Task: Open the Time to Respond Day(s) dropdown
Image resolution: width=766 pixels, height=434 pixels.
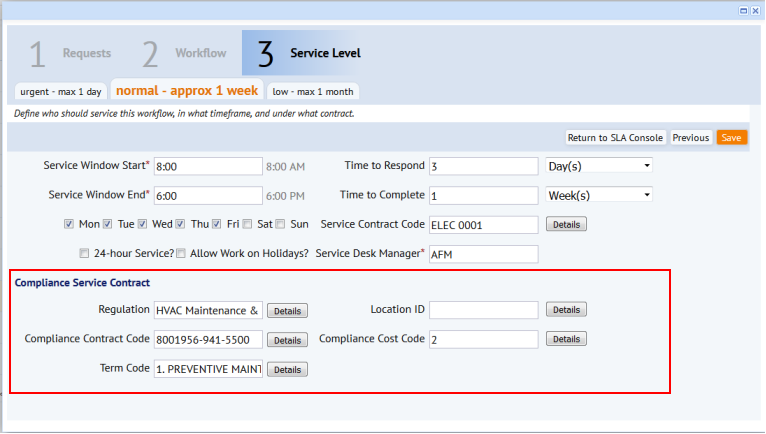Action: pyautogui.click(x=600, y=165)
